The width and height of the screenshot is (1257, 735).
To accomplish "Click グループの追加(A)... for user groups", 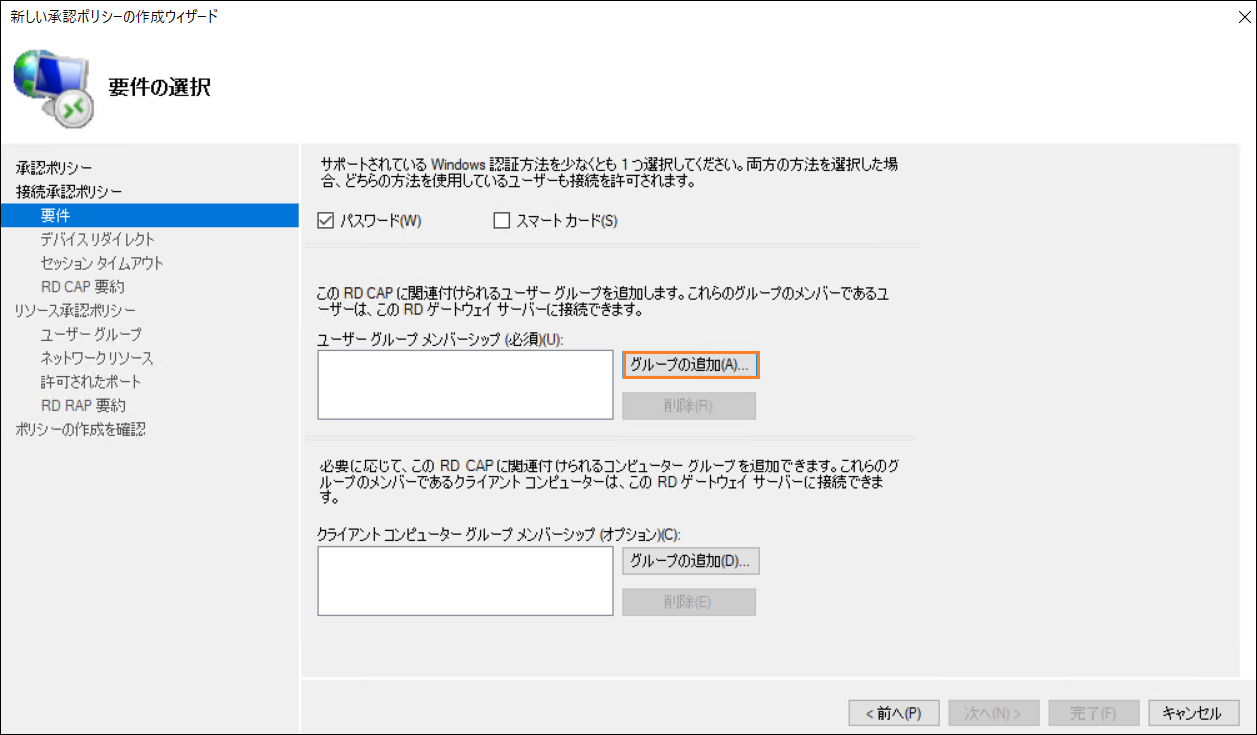I will click(x=690, y=365).
